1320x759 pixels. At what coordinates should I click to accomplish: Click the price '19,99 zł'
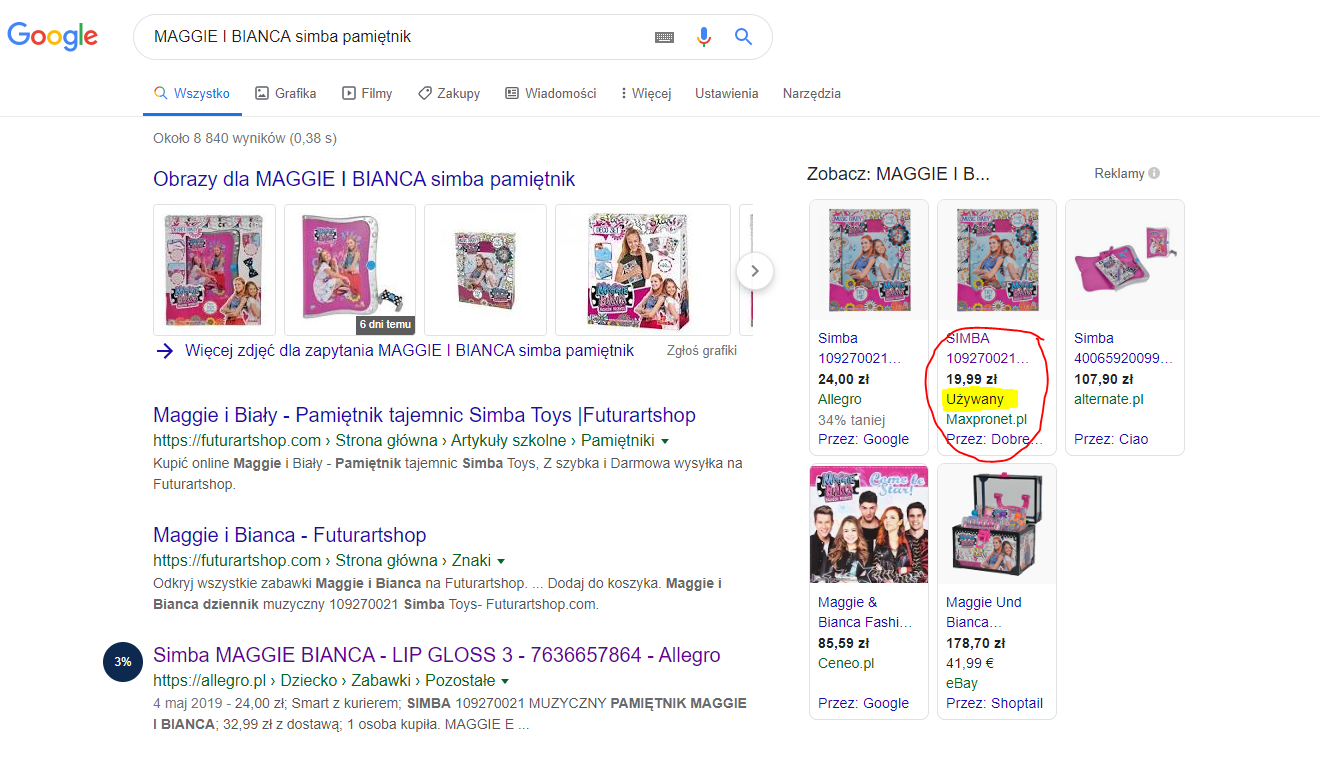(972, 379)
